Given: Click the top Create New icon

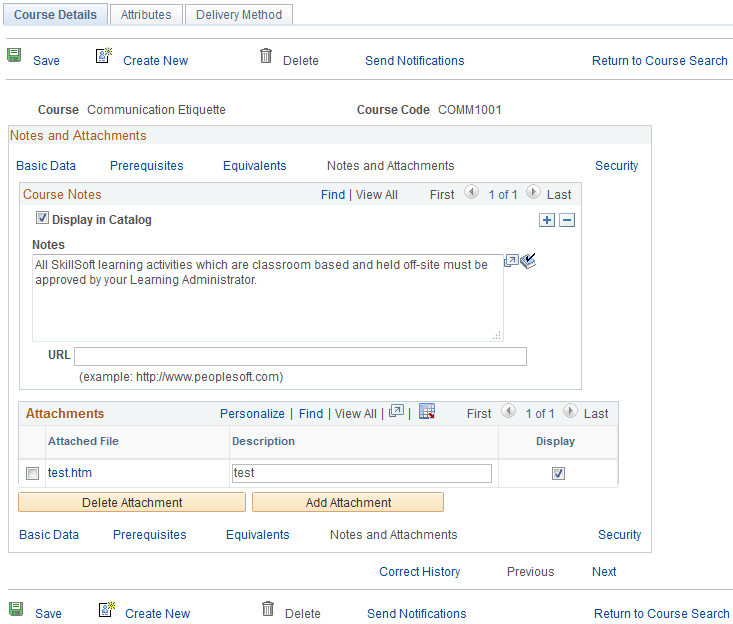Looking at the screenshot, I should click(104, 57).
